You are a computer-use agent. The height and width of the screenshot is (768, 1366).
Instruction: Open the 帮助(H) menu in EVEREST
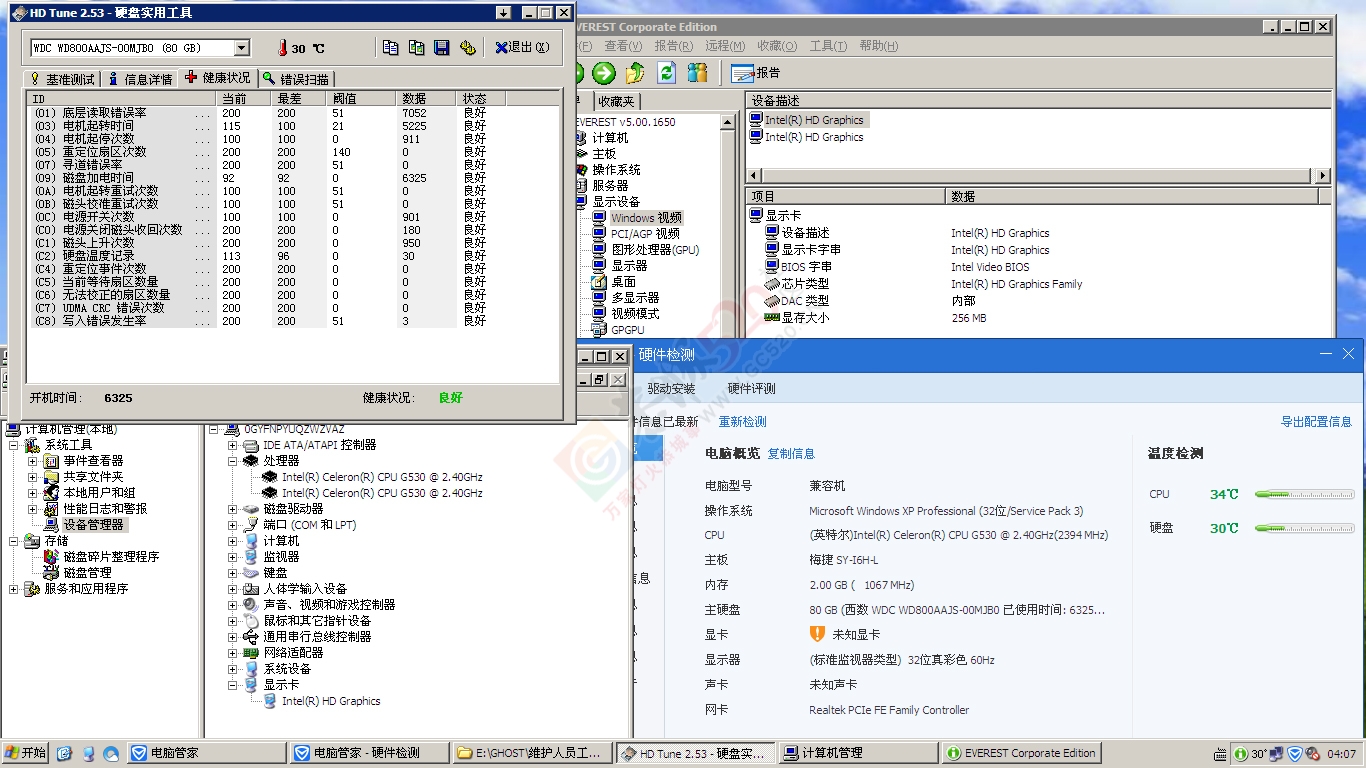[878, 46]
